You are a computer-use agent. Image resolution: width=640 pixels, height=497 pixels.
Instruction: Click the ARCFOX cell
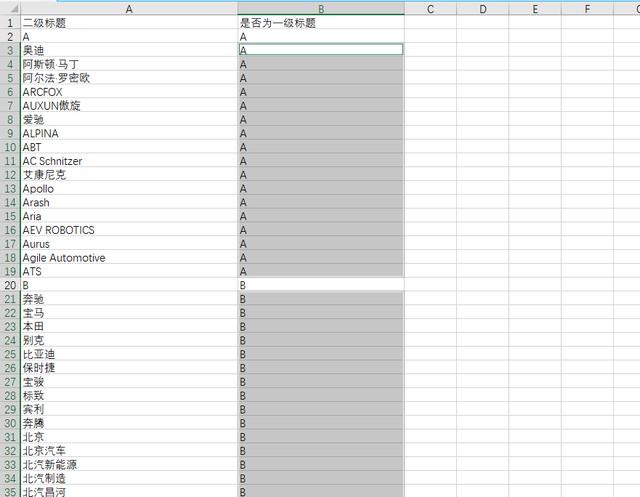(x=129, y=91)
